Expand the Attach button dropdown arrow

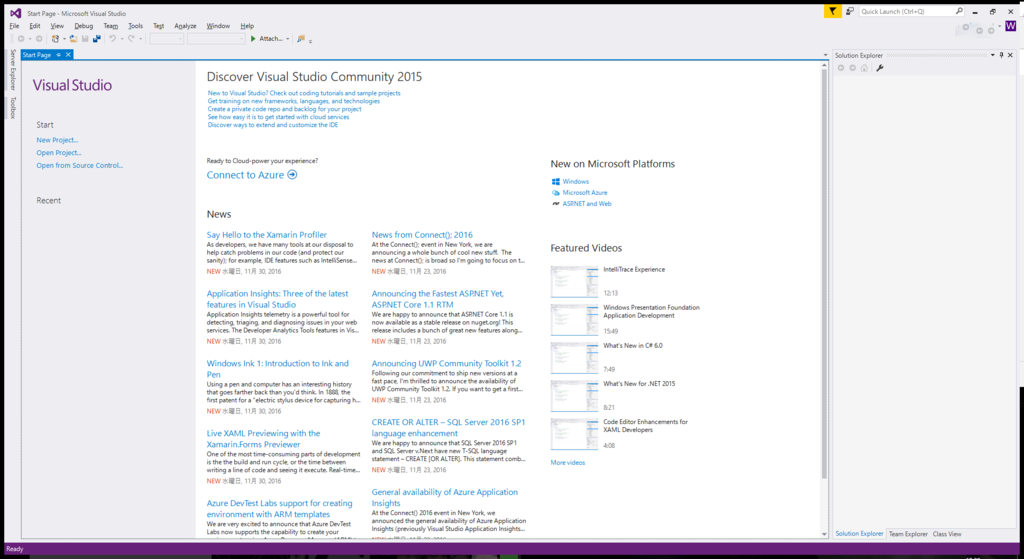tap(287, 39)
